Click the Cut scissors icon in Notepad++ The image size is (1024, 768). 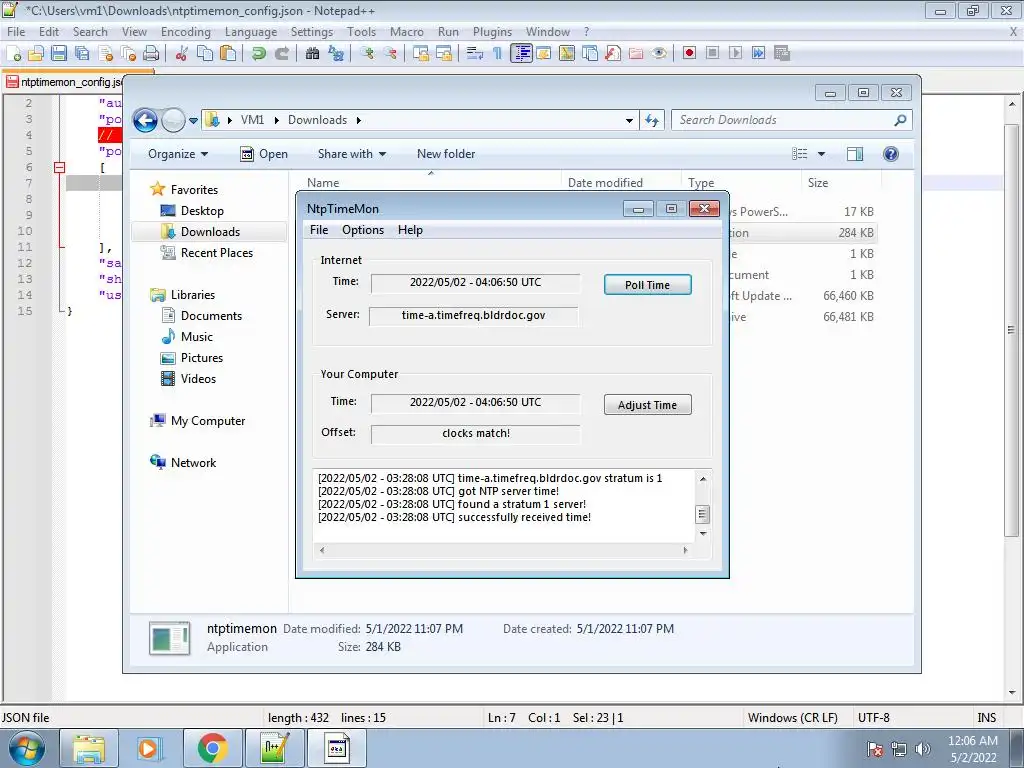point(181,53)
